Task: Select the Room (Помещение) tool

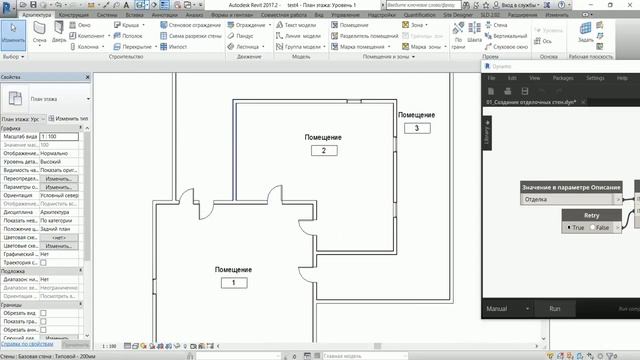Action: click(x=350, y=25)
